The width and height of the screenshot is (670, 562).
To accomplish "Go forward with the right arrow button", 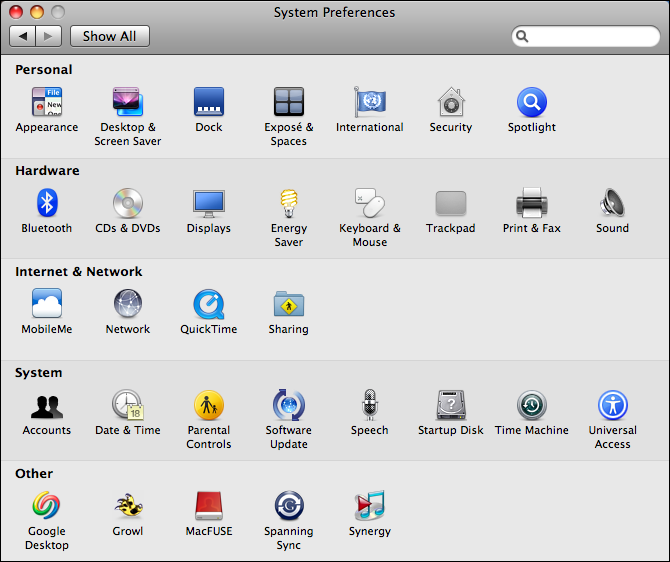I will pyautogui.click(x=49, y=36).
